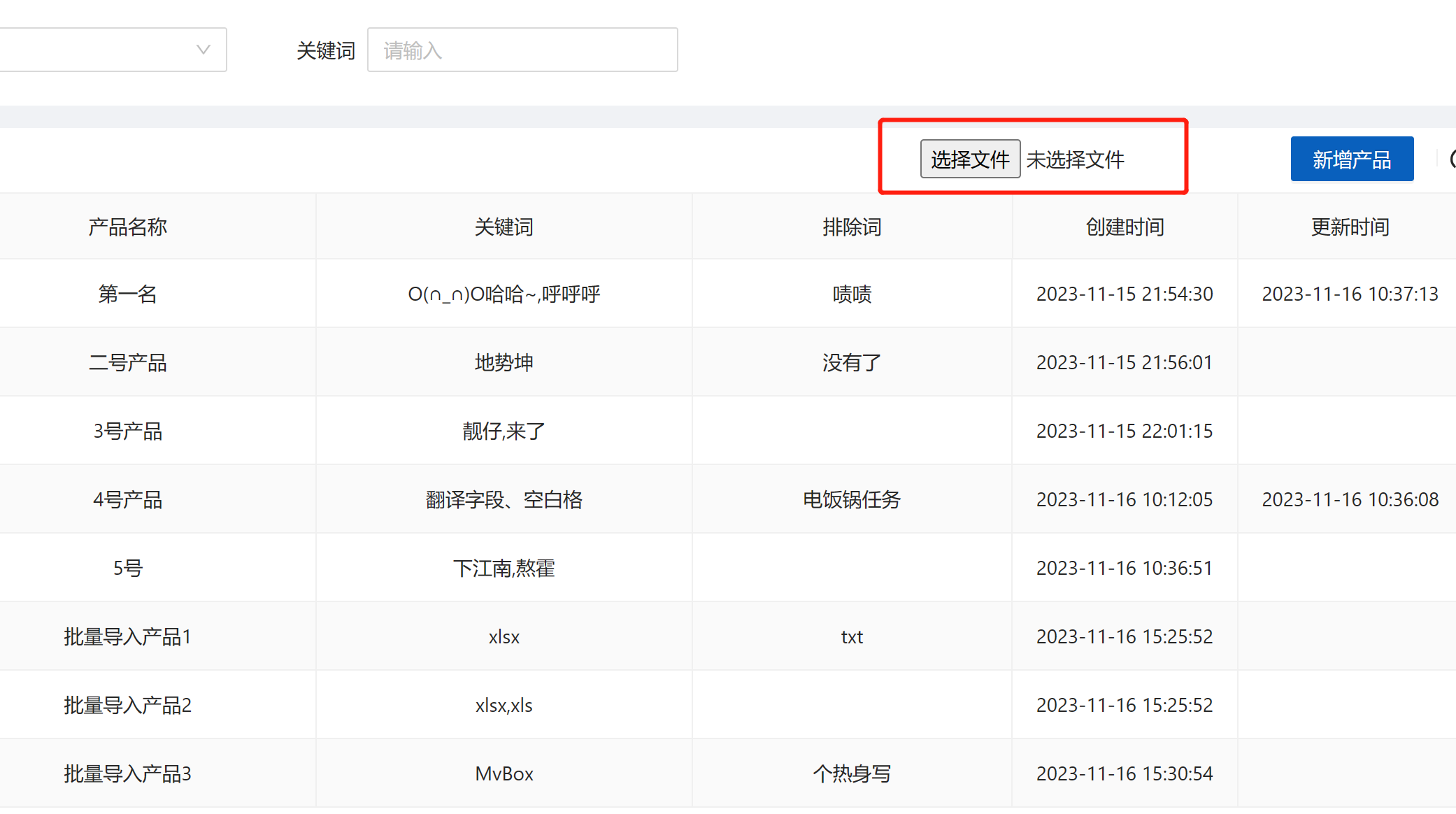Select the 第一名 product row

[127, 294]
